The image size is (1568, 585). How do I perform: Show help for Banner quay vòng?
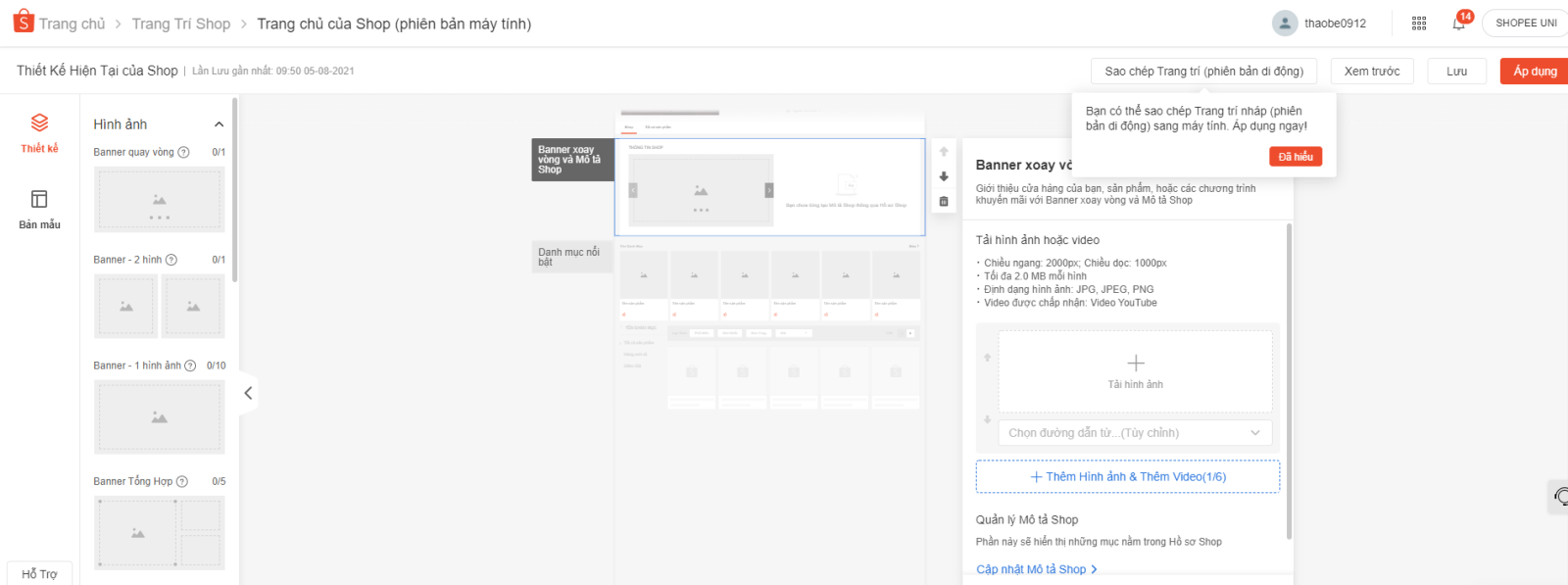(x=183, y=153)
